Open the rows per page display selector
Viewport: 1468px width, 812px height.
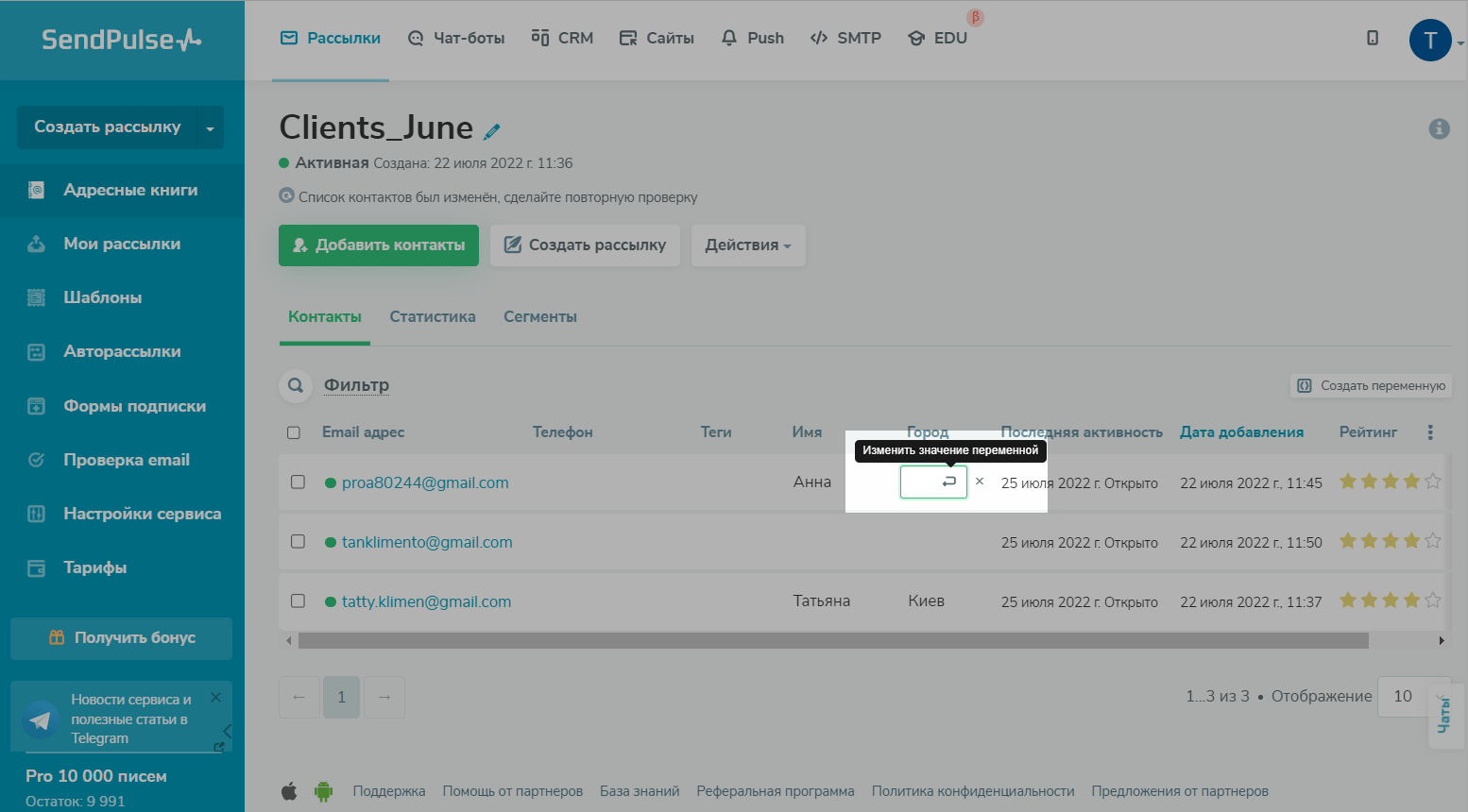pyautogui.click(x=1404, y=696)
